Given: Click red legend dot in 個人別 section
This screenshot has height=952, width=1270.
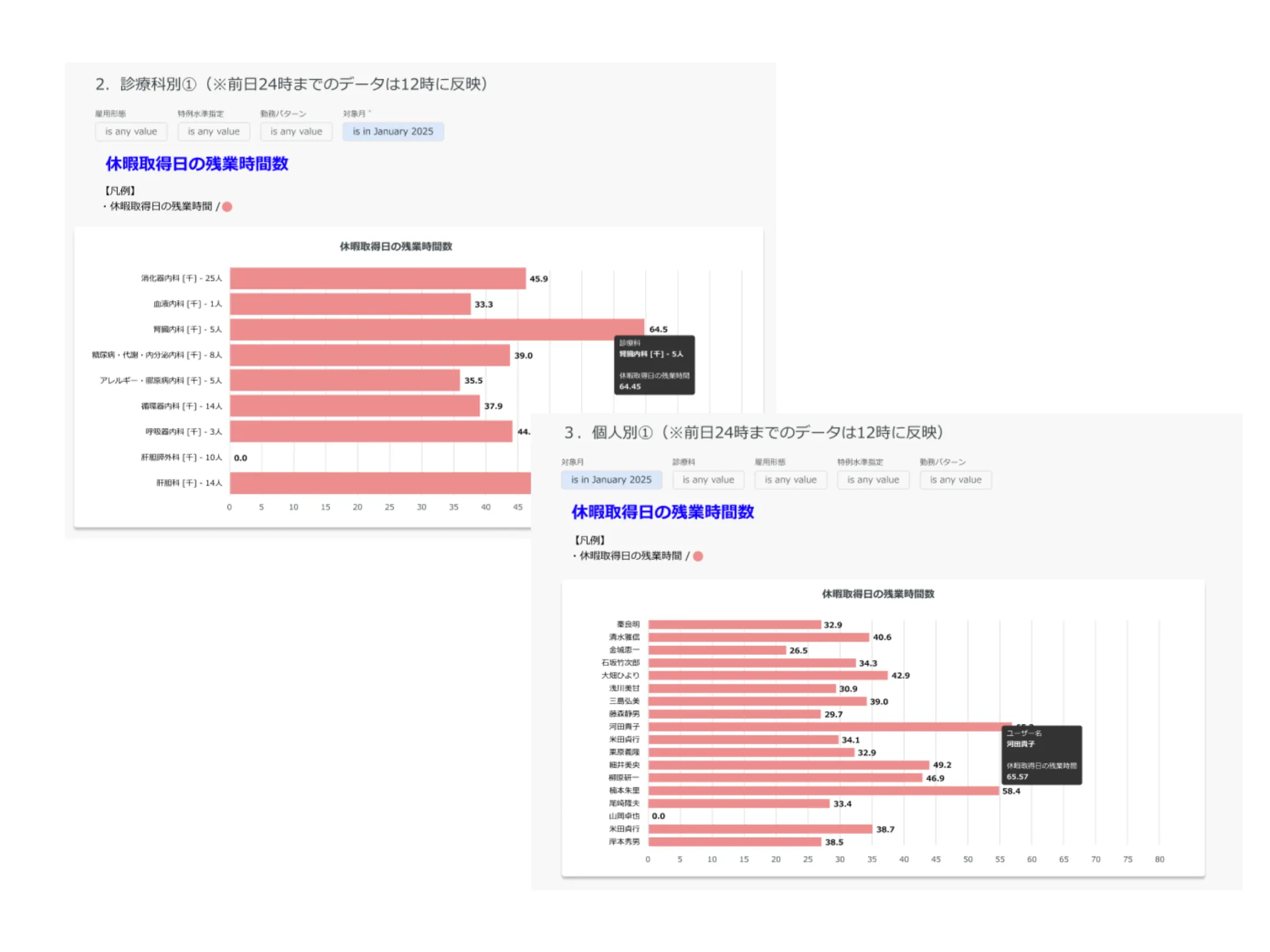Looking at the screenshot, I should pyautogui.click(x=698, y=556).
